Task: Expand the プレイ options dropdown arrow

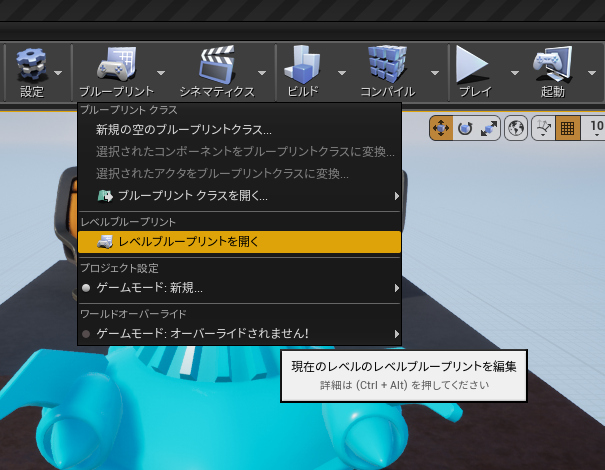Action: click(515, 73)
